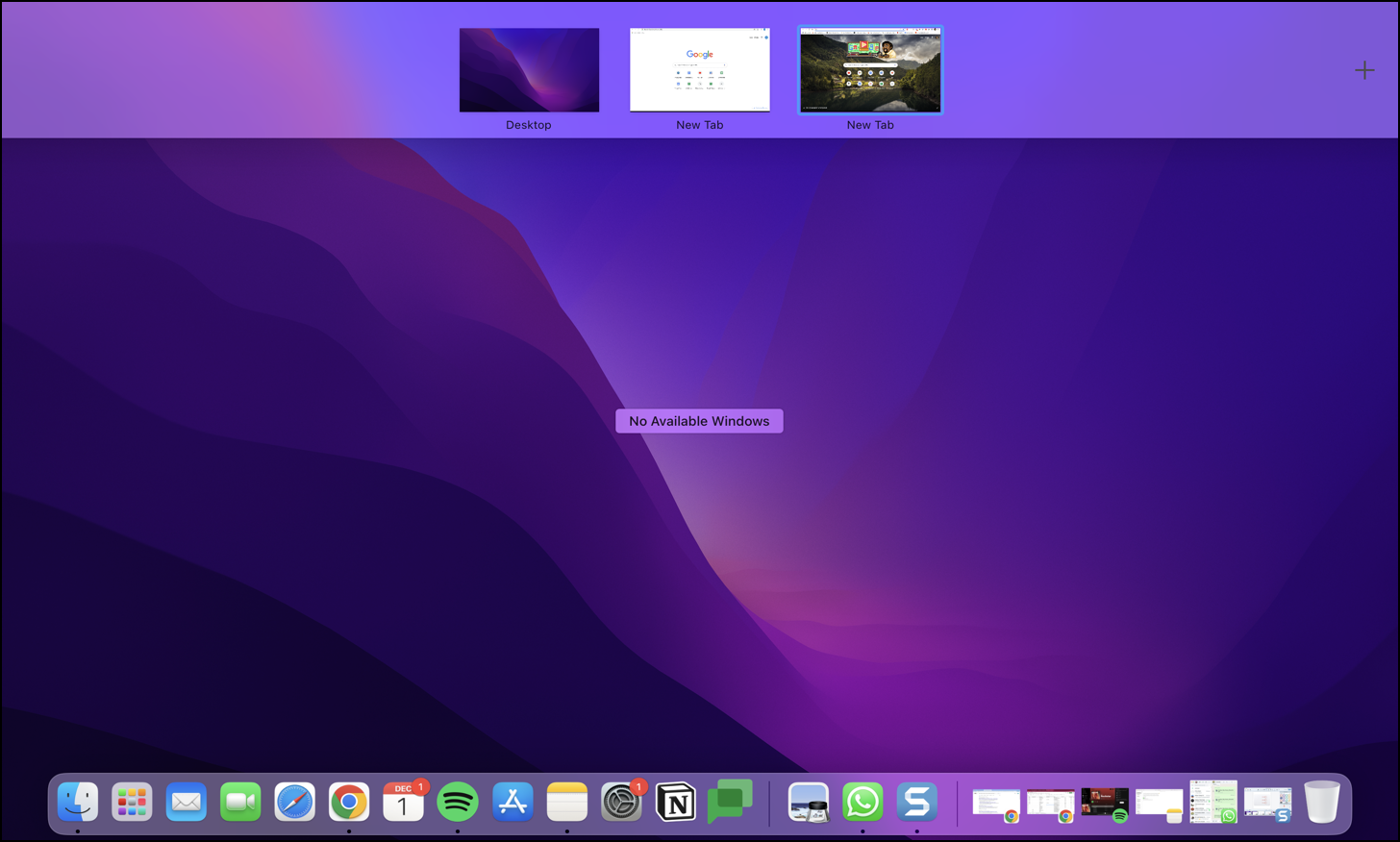Image resolution: width=1400 pixels, height=842 pixels.
Task: Open the Notion app icon
Action: pos(676,802)
